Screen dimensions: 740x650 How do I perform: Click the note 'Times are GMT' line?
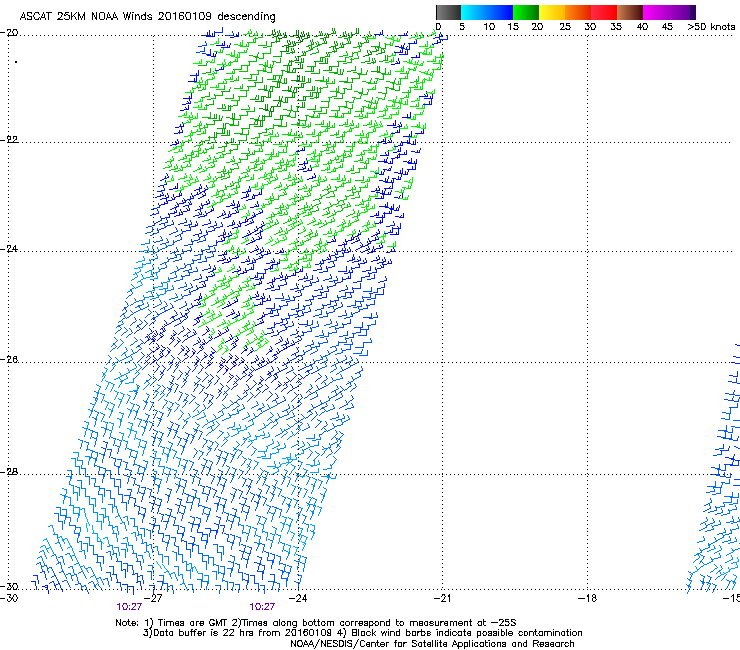click(316, 623)
